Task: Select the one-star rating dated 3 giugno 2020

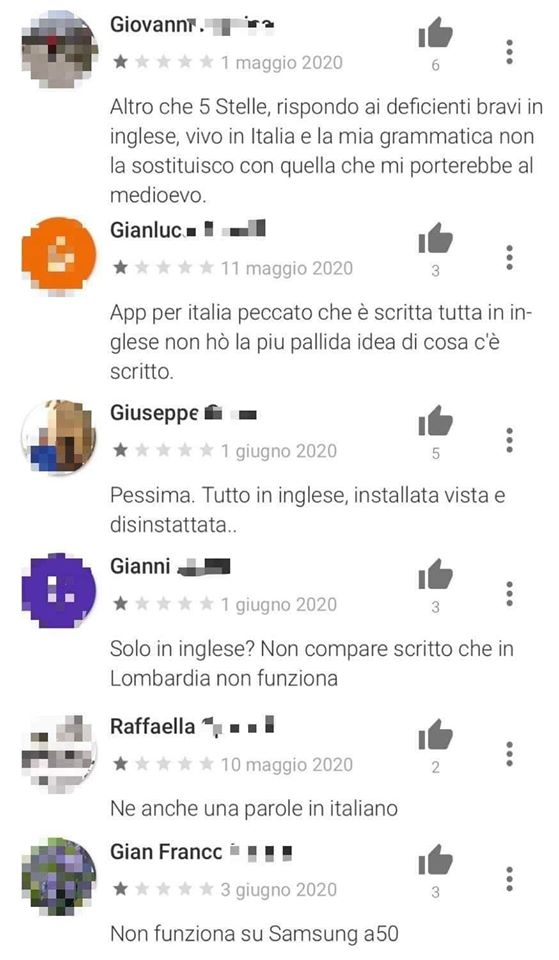Action: point(163,890)
